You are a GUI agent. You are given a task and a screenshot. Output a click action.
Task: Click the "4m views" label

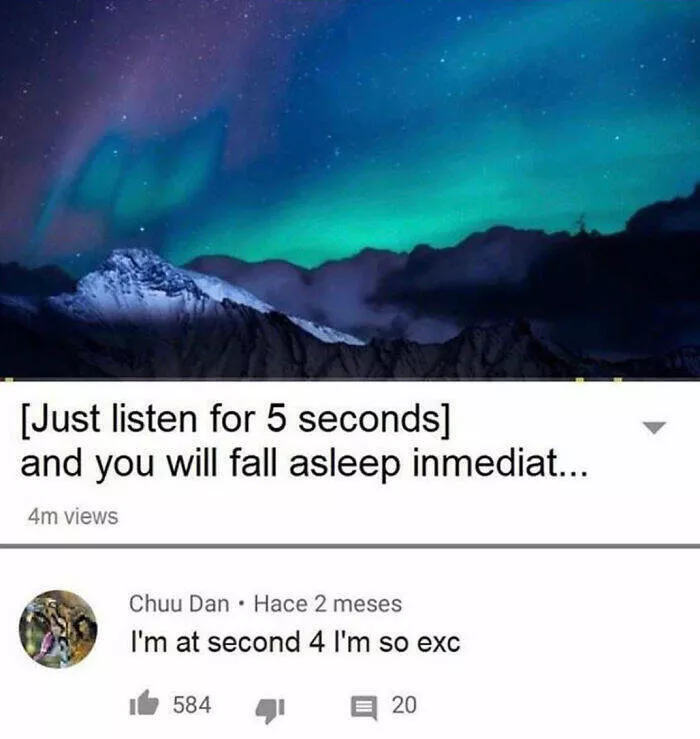coord(73,516)
